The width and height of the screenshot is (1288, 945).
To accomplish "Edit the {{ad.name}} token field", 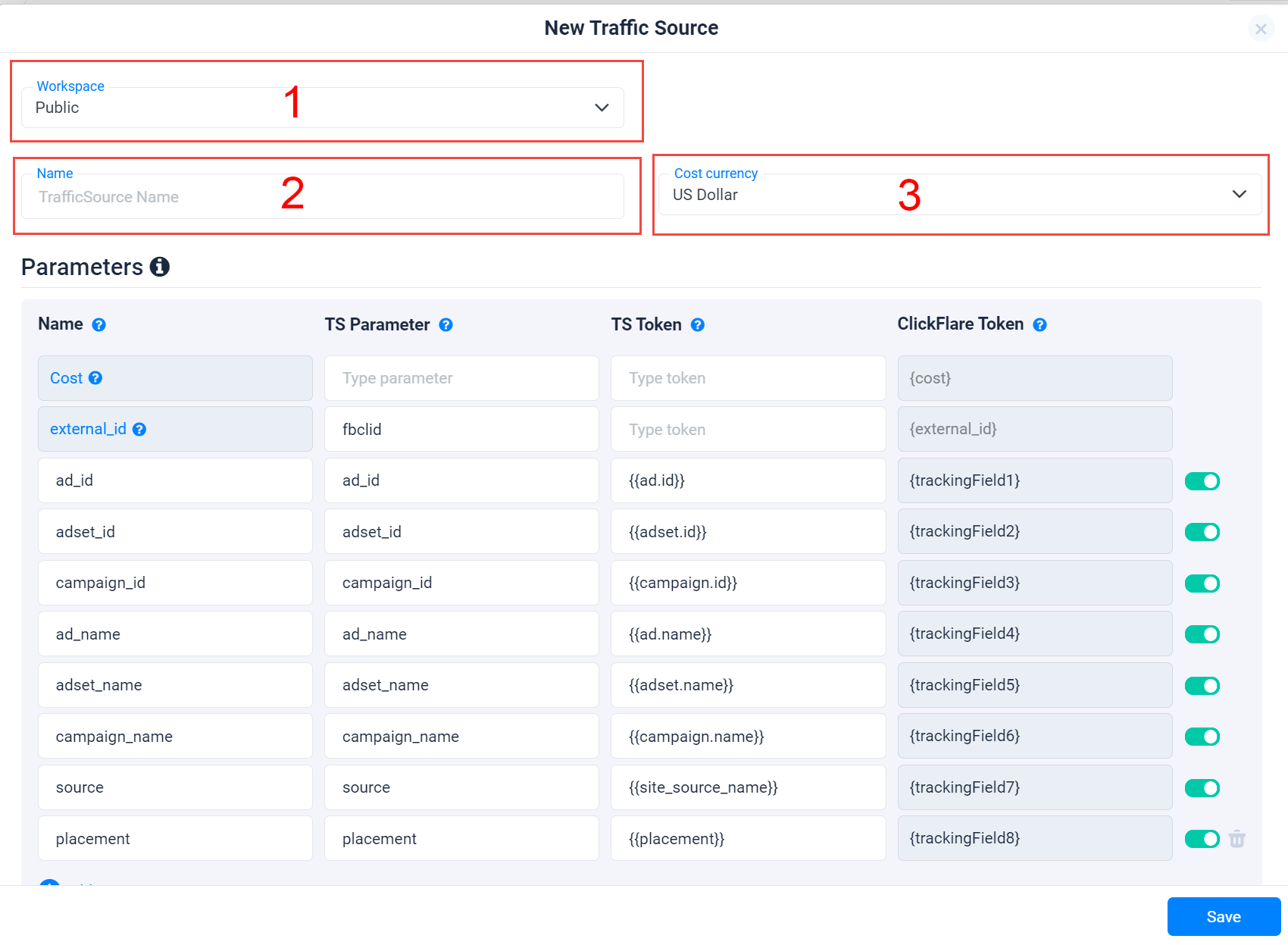I will [x=748, y=634].
